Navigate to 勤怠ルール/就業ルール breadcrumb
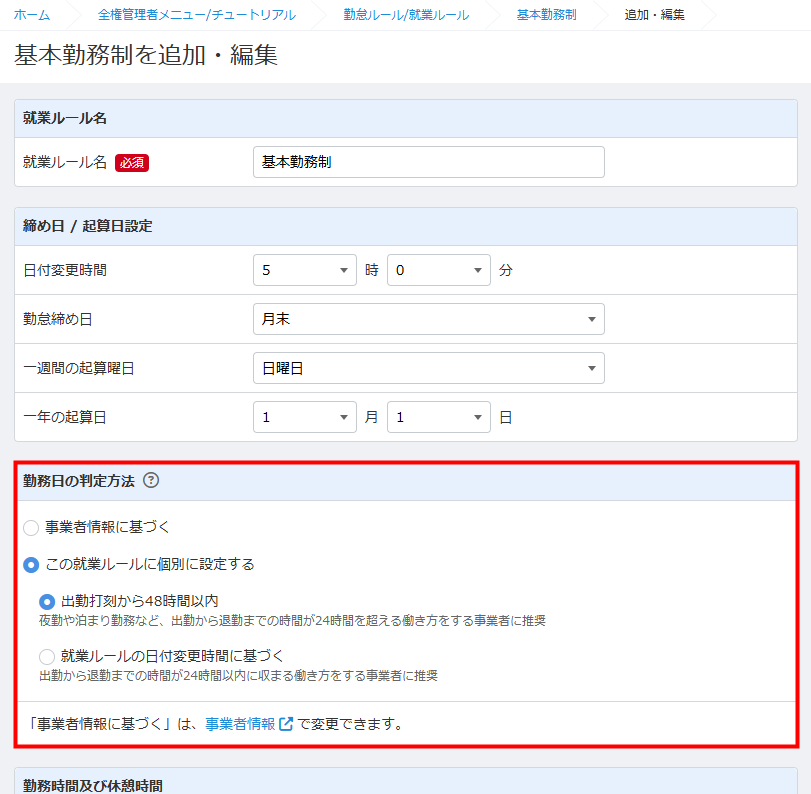The width and height of the screenshot is (811, 794). 406,15
